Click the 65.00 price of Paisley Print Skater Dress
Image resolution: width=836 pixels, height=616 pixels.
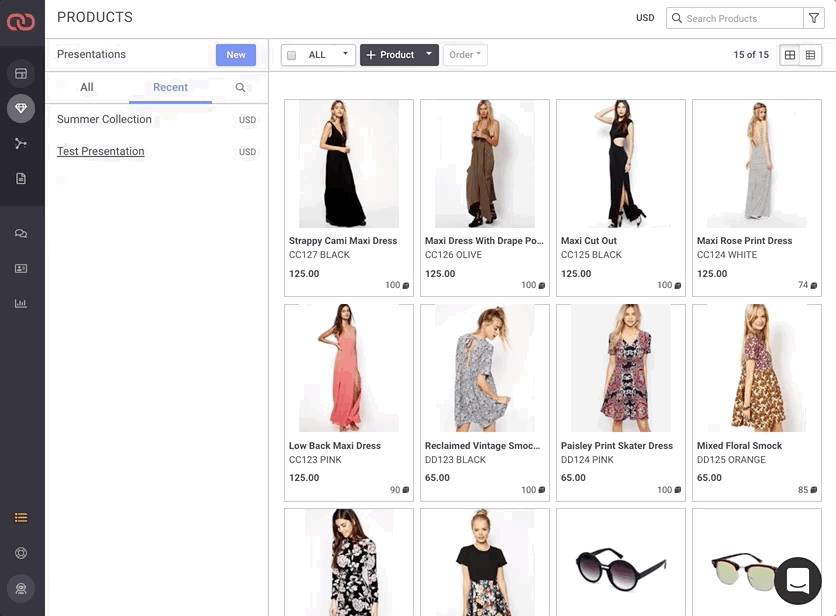[573, 478]
